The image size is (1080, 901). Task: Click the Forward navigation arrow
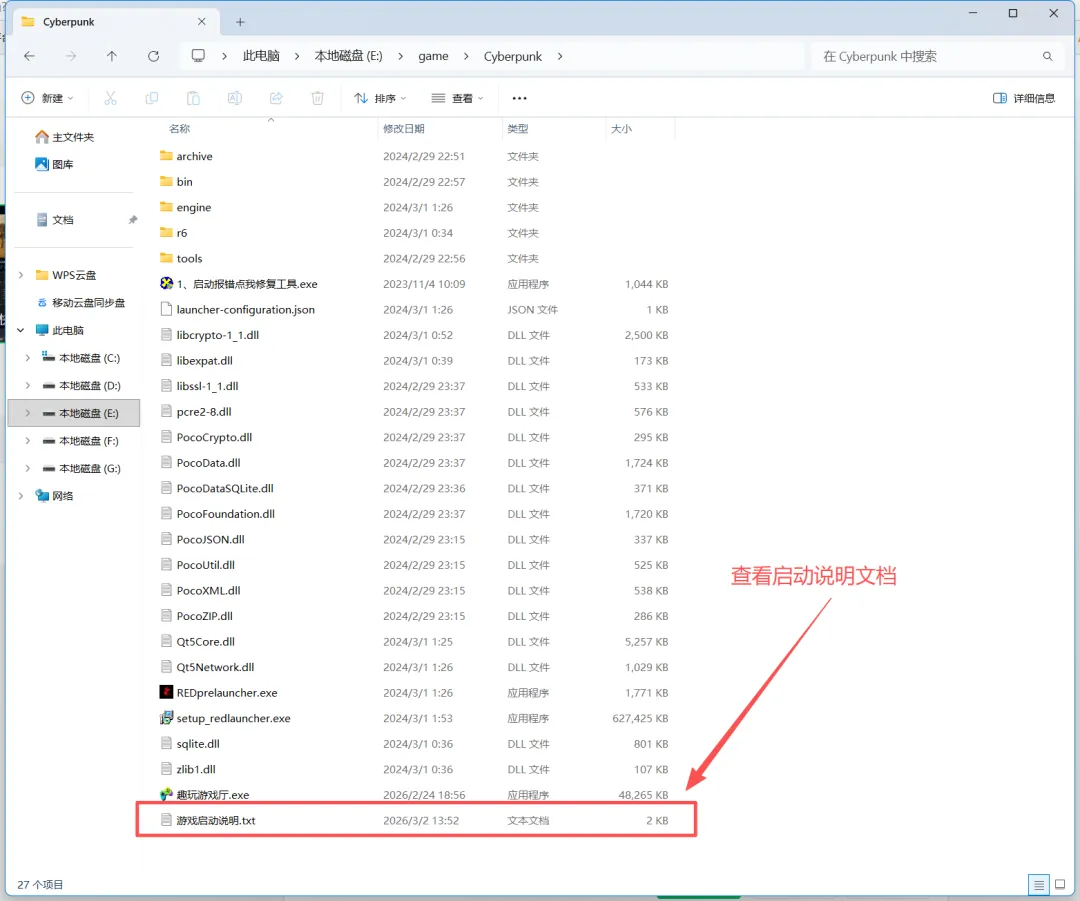pyautogui.click(x=70, y=56)
